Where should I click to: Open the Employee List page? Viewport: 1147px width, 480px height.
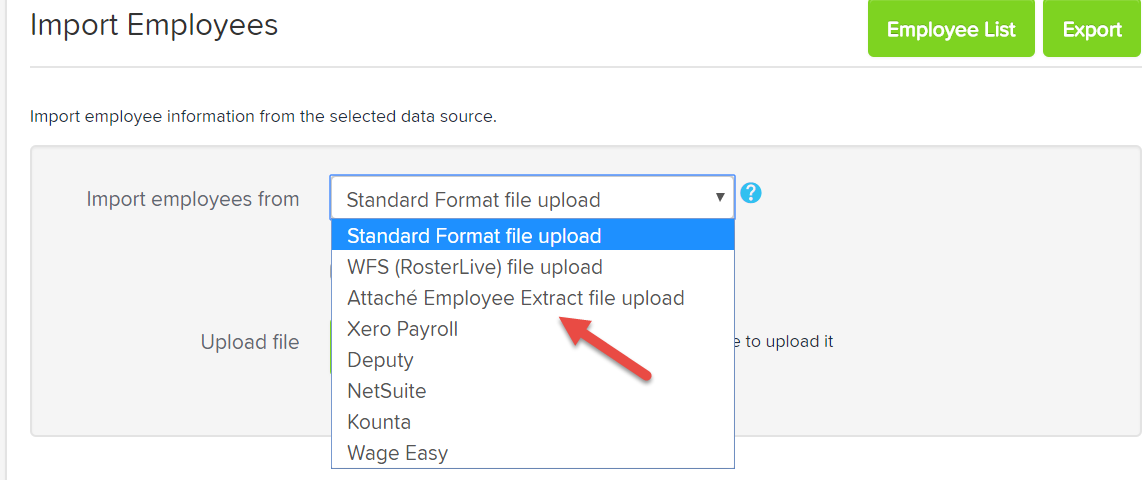[x=951, y=29]
